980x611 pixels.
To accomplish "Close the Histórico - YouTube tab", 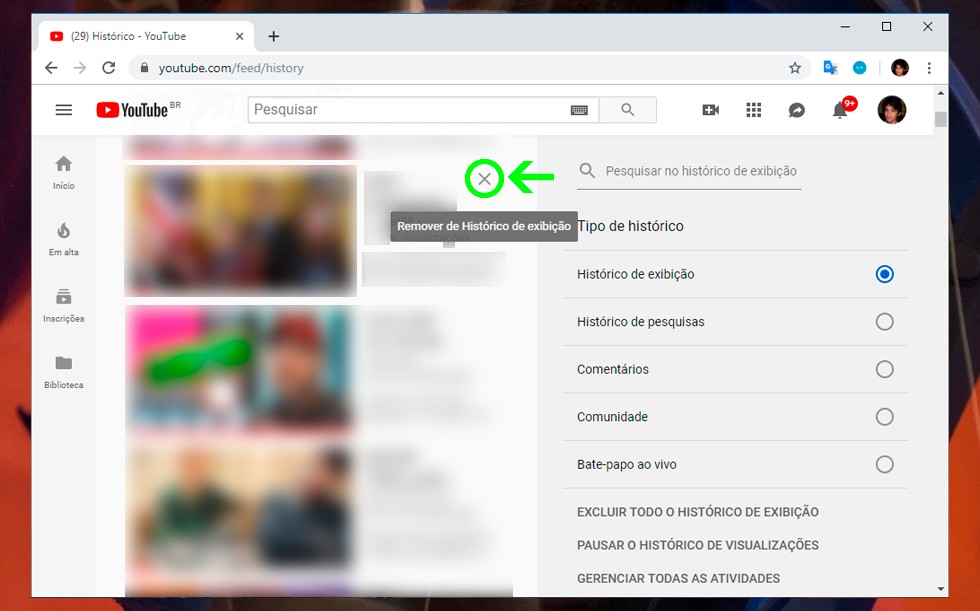I will click(239, 36).
